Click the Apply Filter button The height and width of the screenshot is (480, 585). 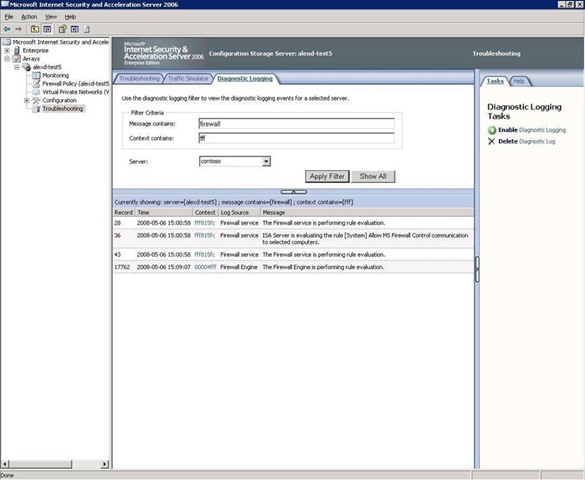pyautogui.click(x=327, y=176)
